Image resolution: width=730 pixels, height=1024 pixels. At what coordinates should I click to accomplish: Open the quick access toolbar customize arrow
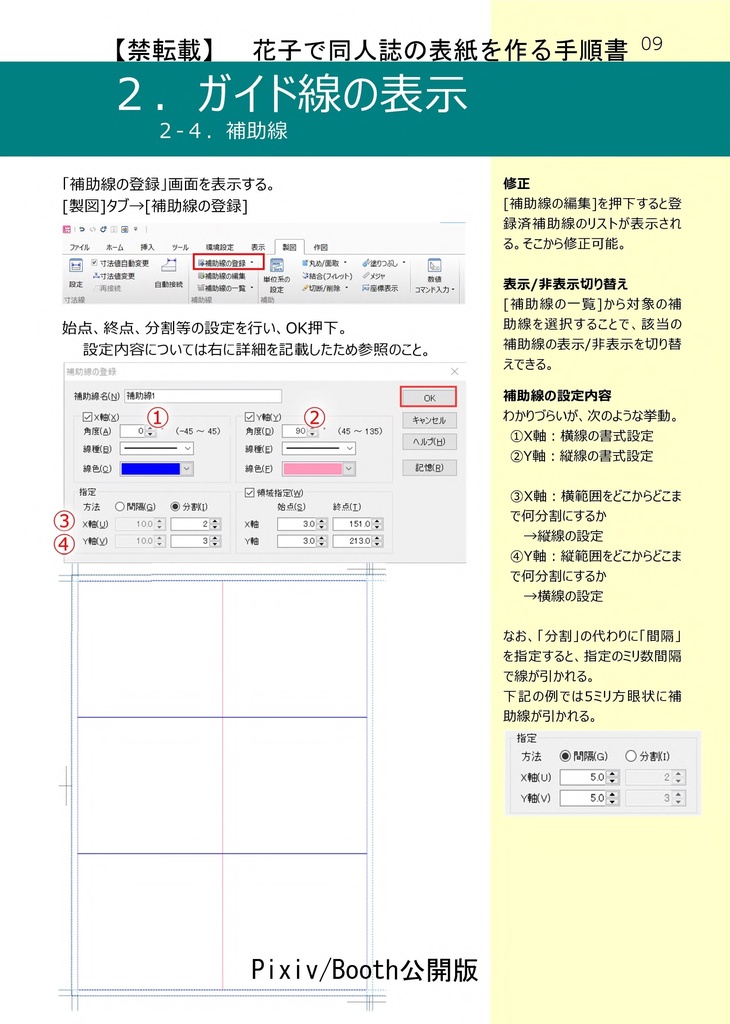(x=136, y=229)
